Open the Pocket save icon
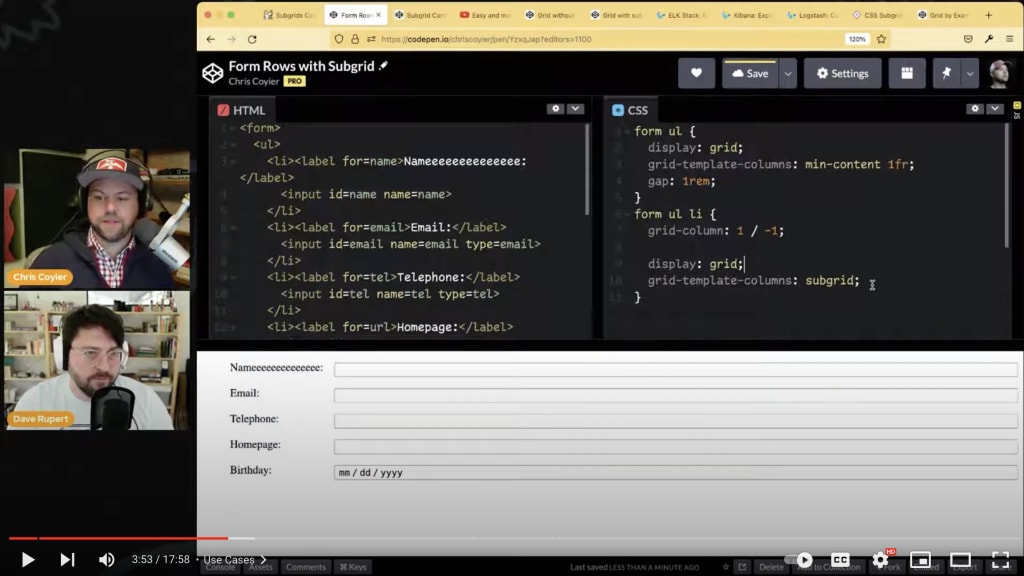Screen dimensions: 1024x576 coord(968,39)
